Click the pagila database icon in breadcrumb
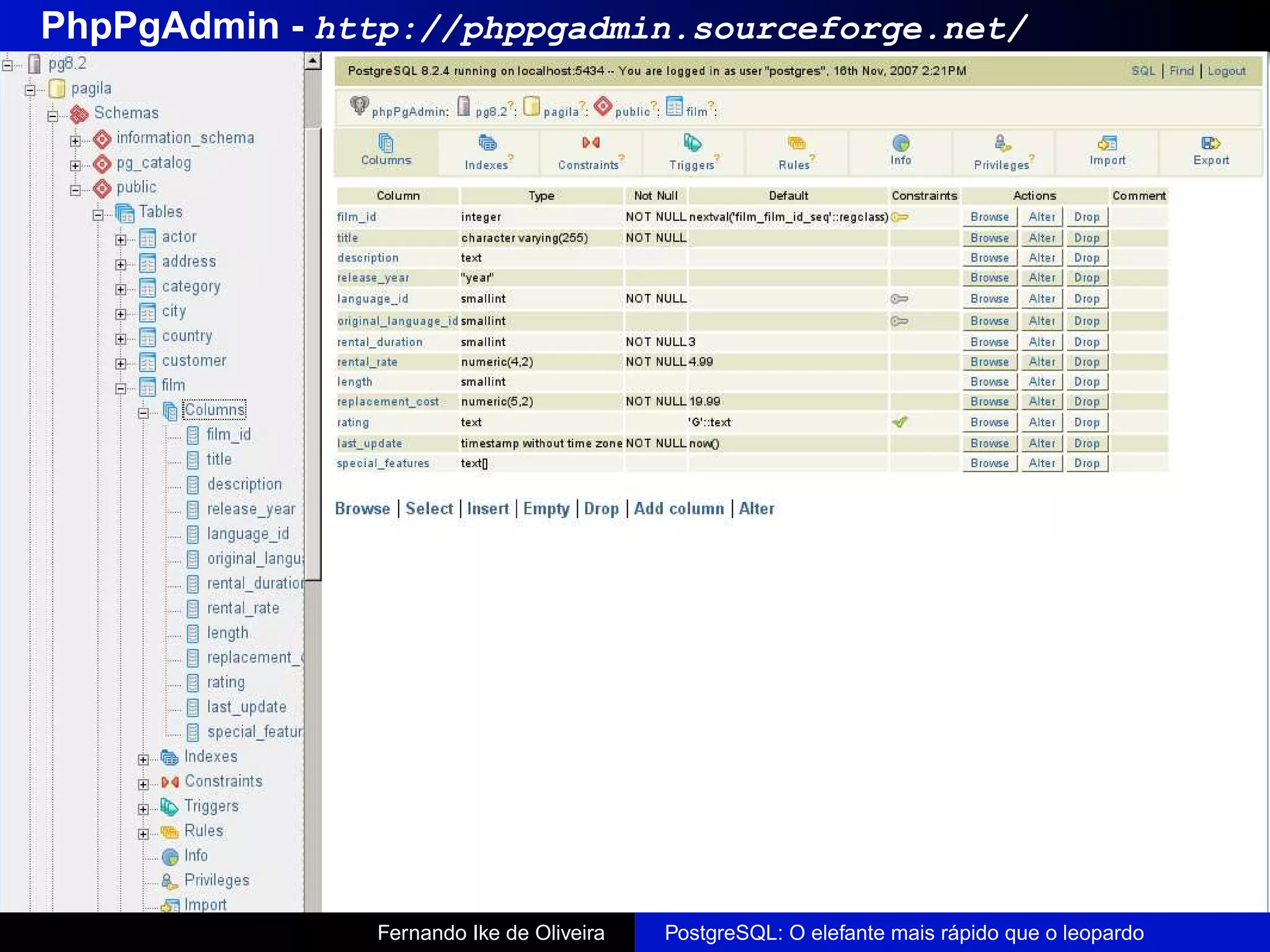 (531, 106)
